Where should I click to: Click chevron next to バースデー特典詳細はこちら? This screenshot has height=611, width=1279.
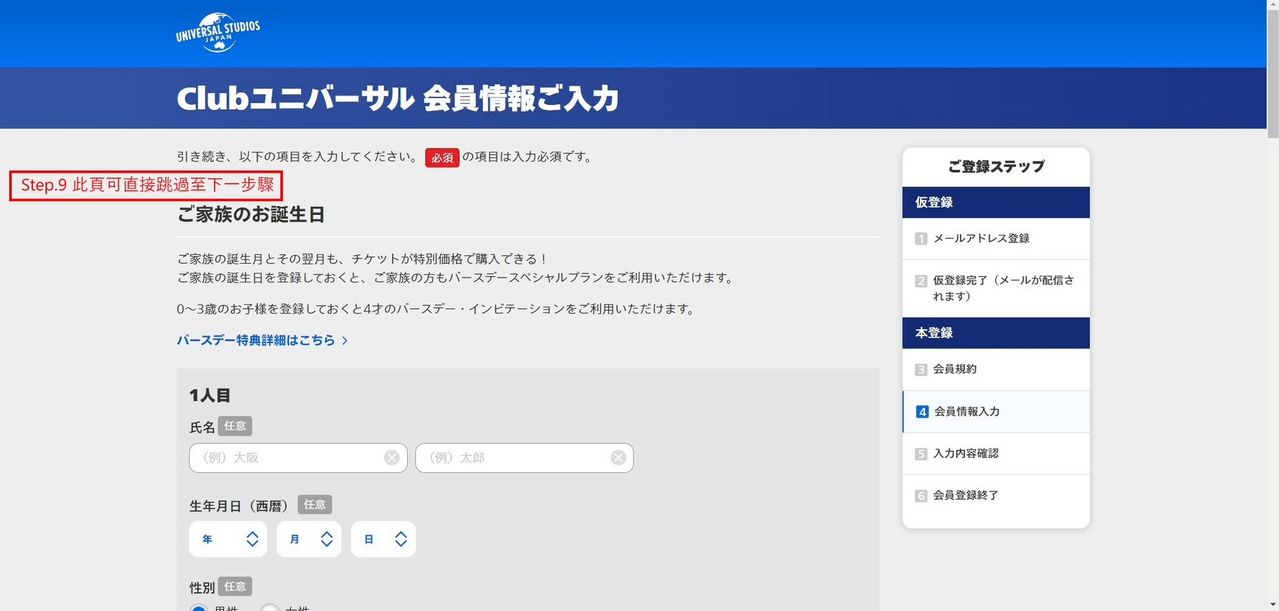(x=345, y=340)
